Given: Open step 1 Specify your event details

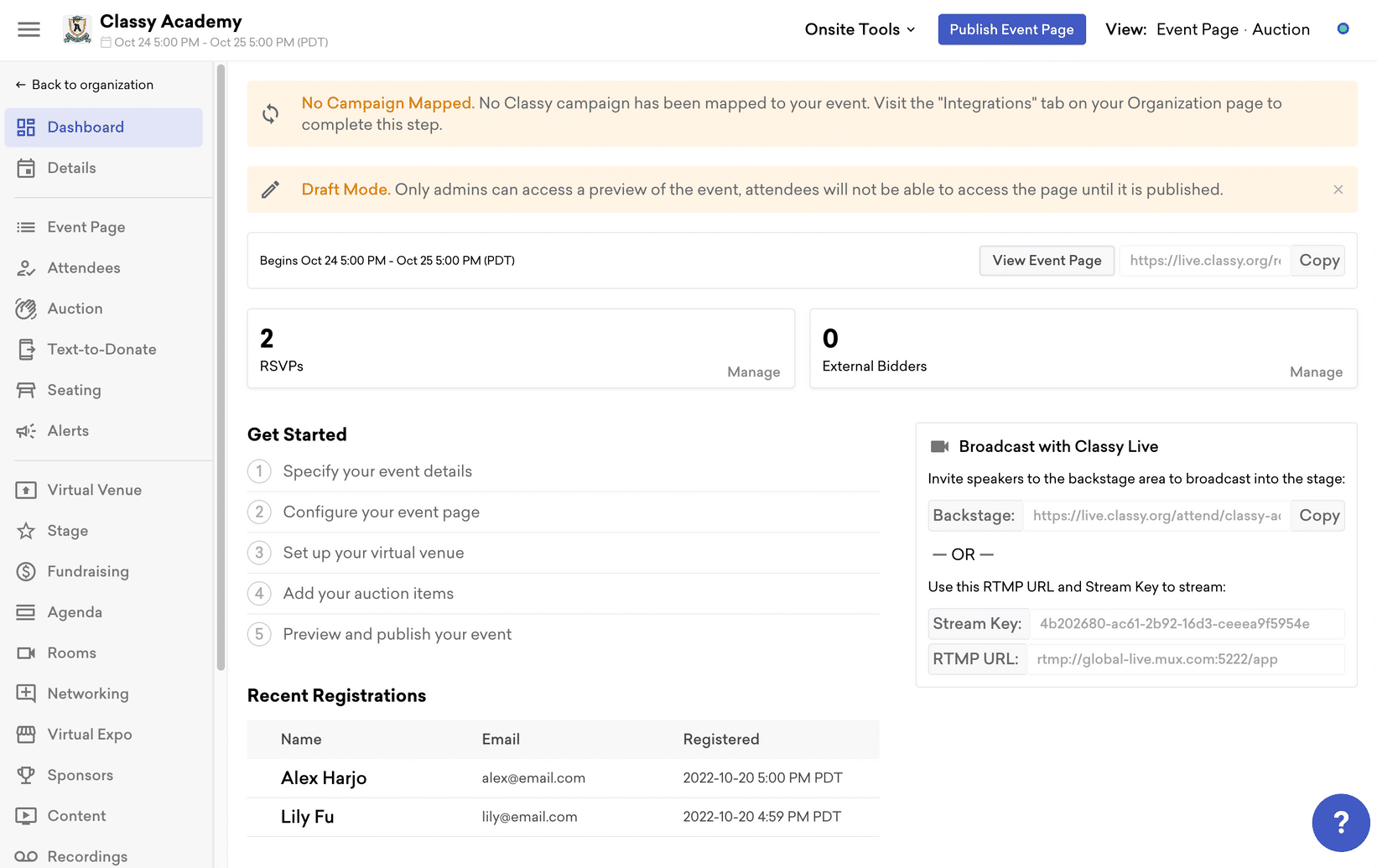Looking at the screenshot, I should [x=563, y=471].
